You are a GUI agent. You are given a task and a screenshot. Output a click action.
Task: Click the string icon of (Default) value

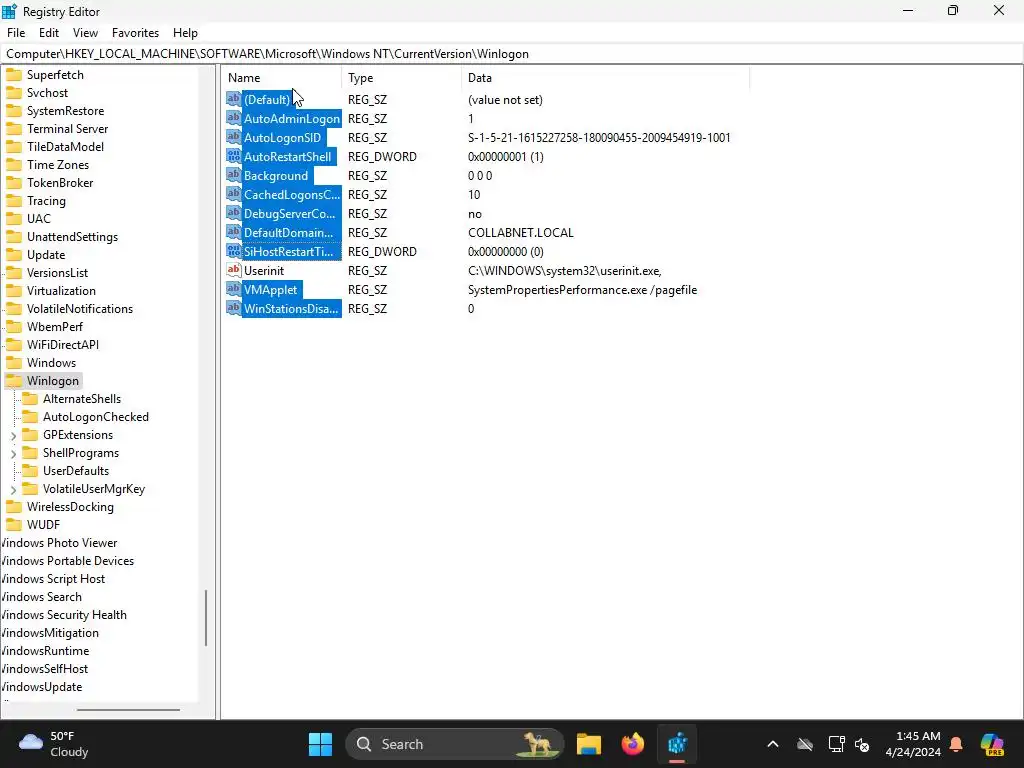(x=233, y=99)
